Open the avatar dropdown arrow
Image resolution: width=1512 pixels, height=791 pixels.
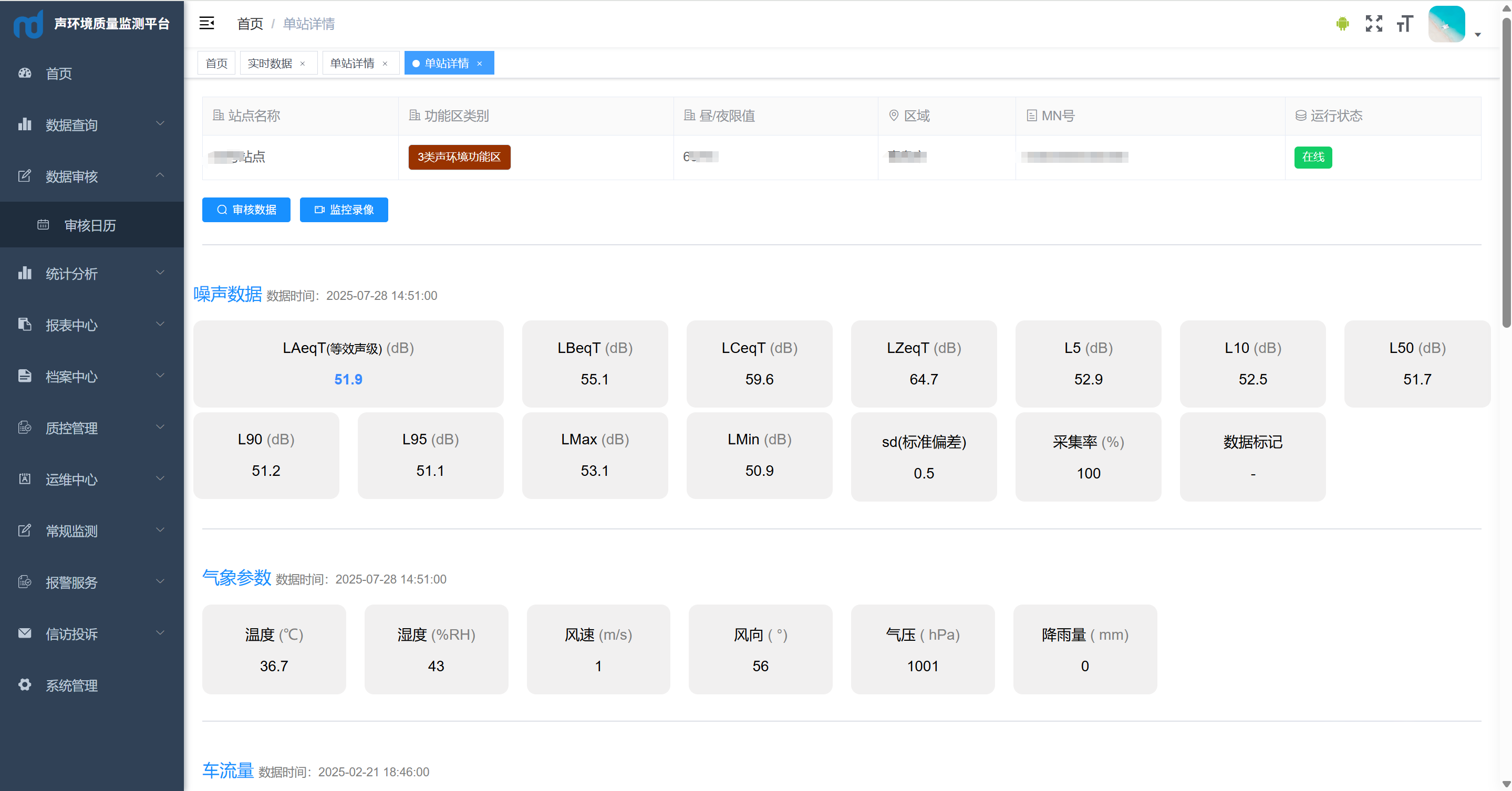1478,35
